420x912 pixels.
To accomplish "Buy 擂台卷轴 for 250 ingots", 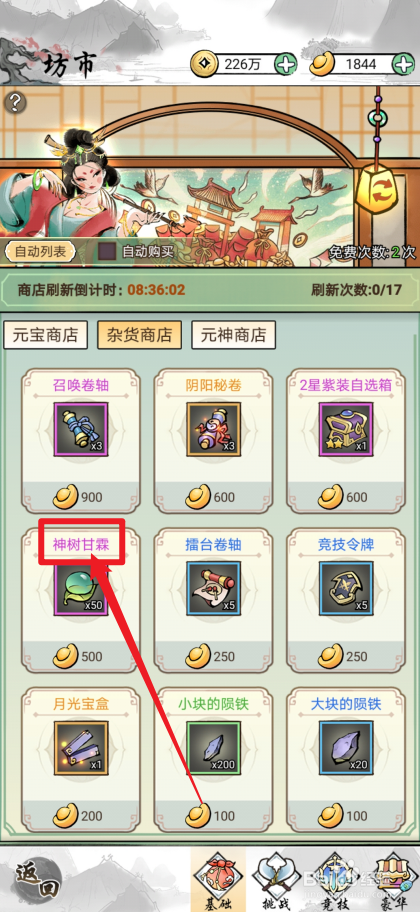I will (x=213, y=656).
